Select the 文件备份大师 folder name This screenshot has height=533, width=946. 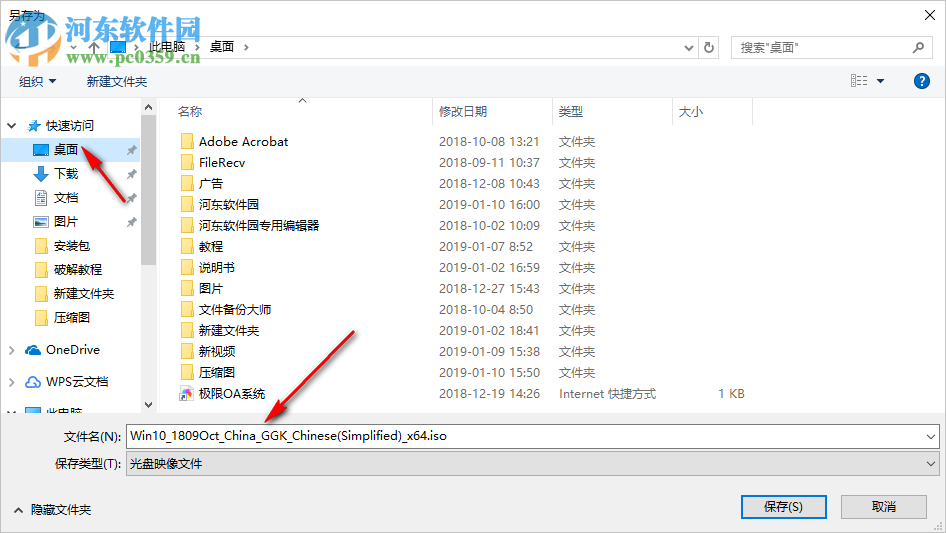(x=235, y=310)
